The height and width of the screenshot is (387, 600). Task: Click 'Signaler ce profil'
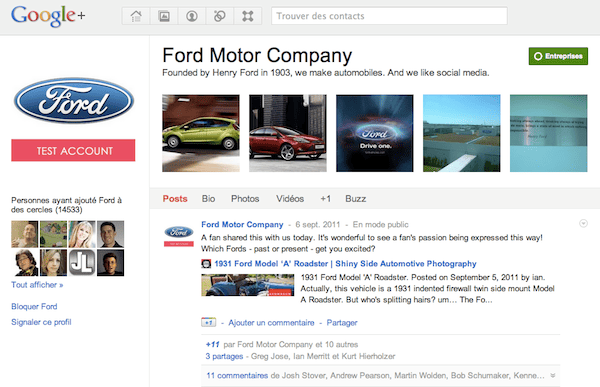click(x=41, y=322)
